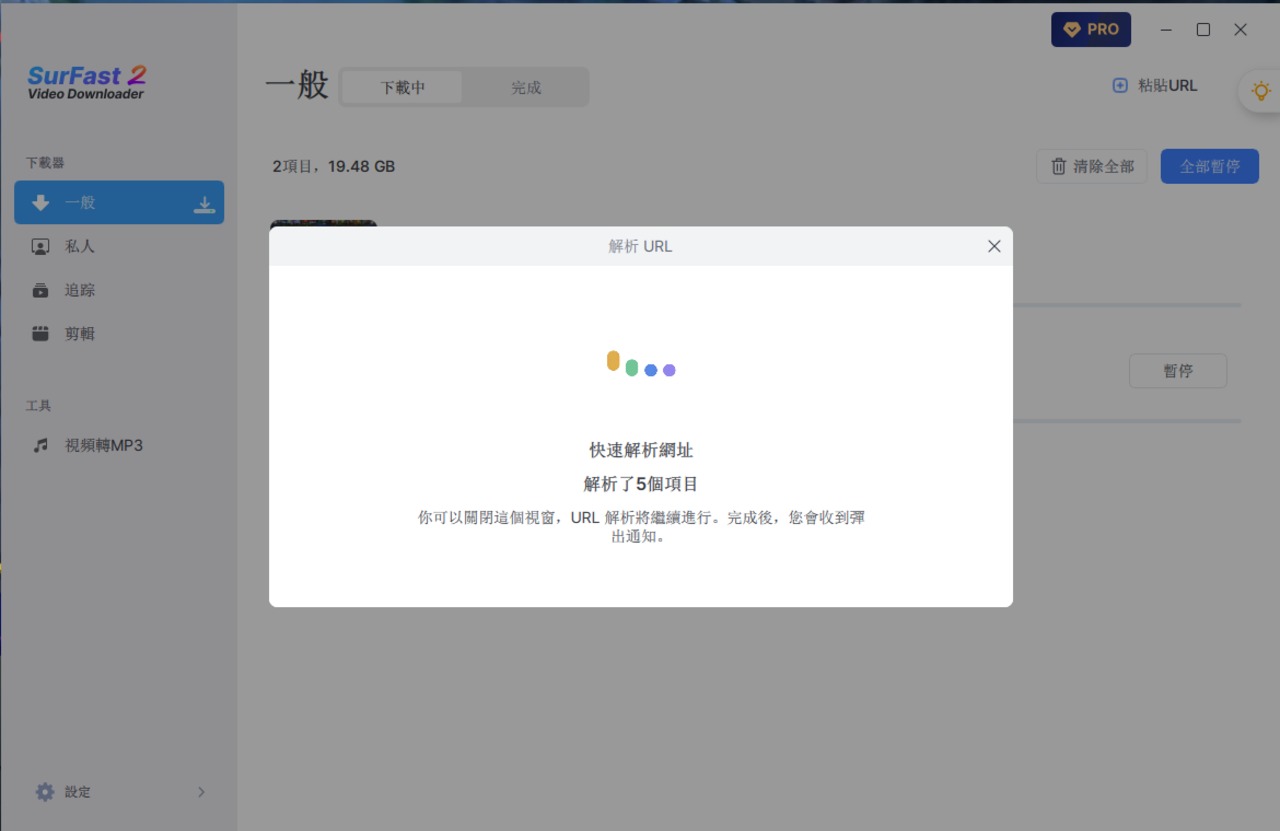Switch to the 下載中 tab
This screenshot has height=831, width=1280.
coord(402,87)
